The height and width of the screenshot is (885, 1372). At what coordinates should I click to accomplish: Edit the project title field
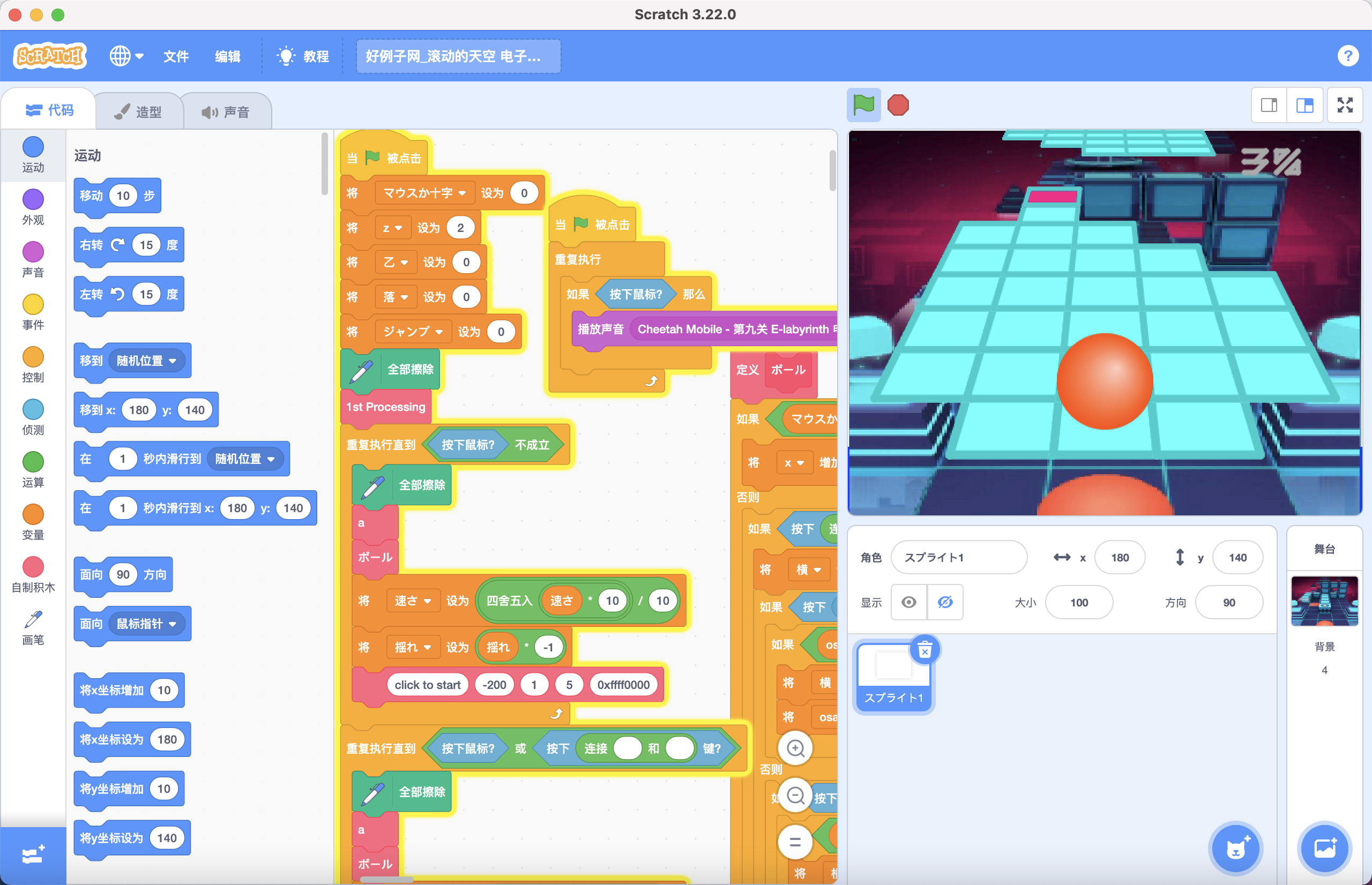(458, 56)
